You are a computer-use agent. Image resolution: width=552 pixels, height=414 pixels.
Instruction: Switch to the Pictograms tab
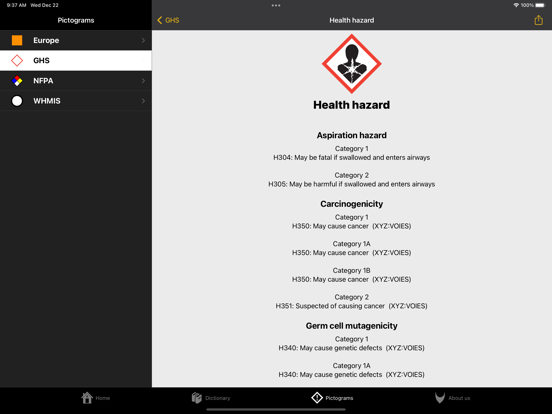click(x=332, y=398)
